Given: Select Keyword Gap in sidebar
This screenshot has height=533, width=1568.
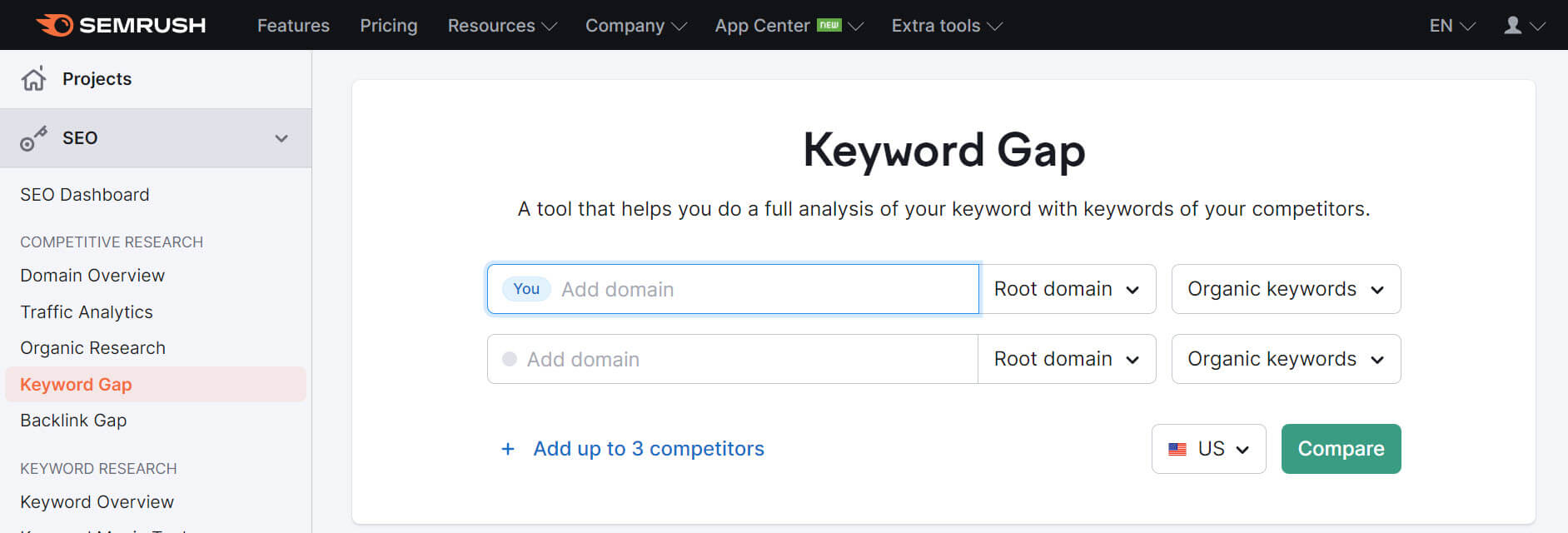Looking at the screenshot, I should click(156, 385).
